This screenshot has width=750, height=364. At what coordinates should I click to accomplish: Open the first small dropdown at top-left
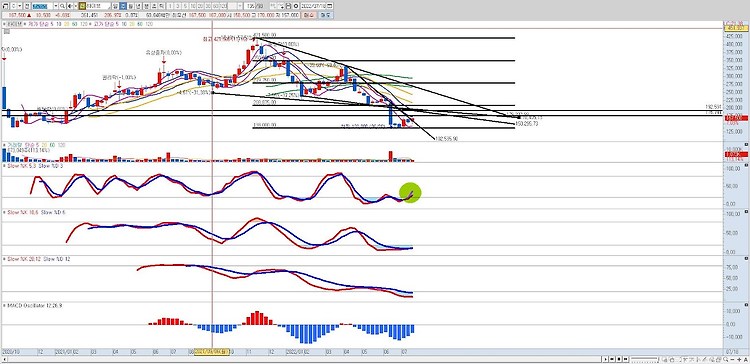pos(20,6)
